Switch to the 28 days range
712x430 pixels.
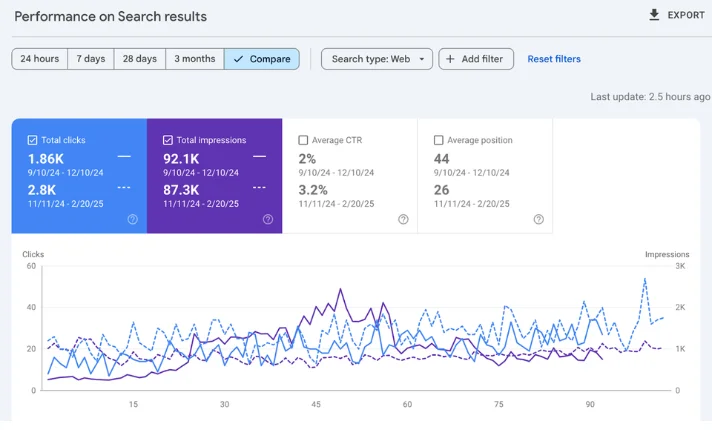140,59
